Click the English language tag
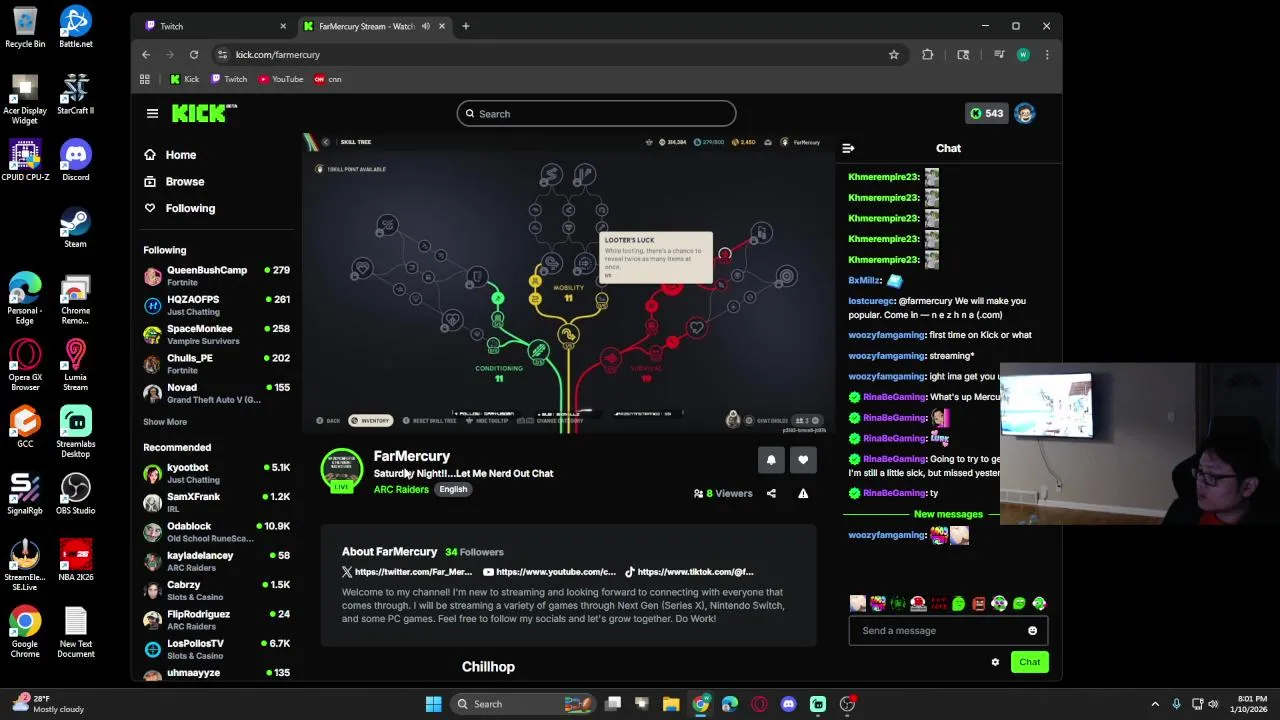The image size is (1280, 720). coord(453,489)
